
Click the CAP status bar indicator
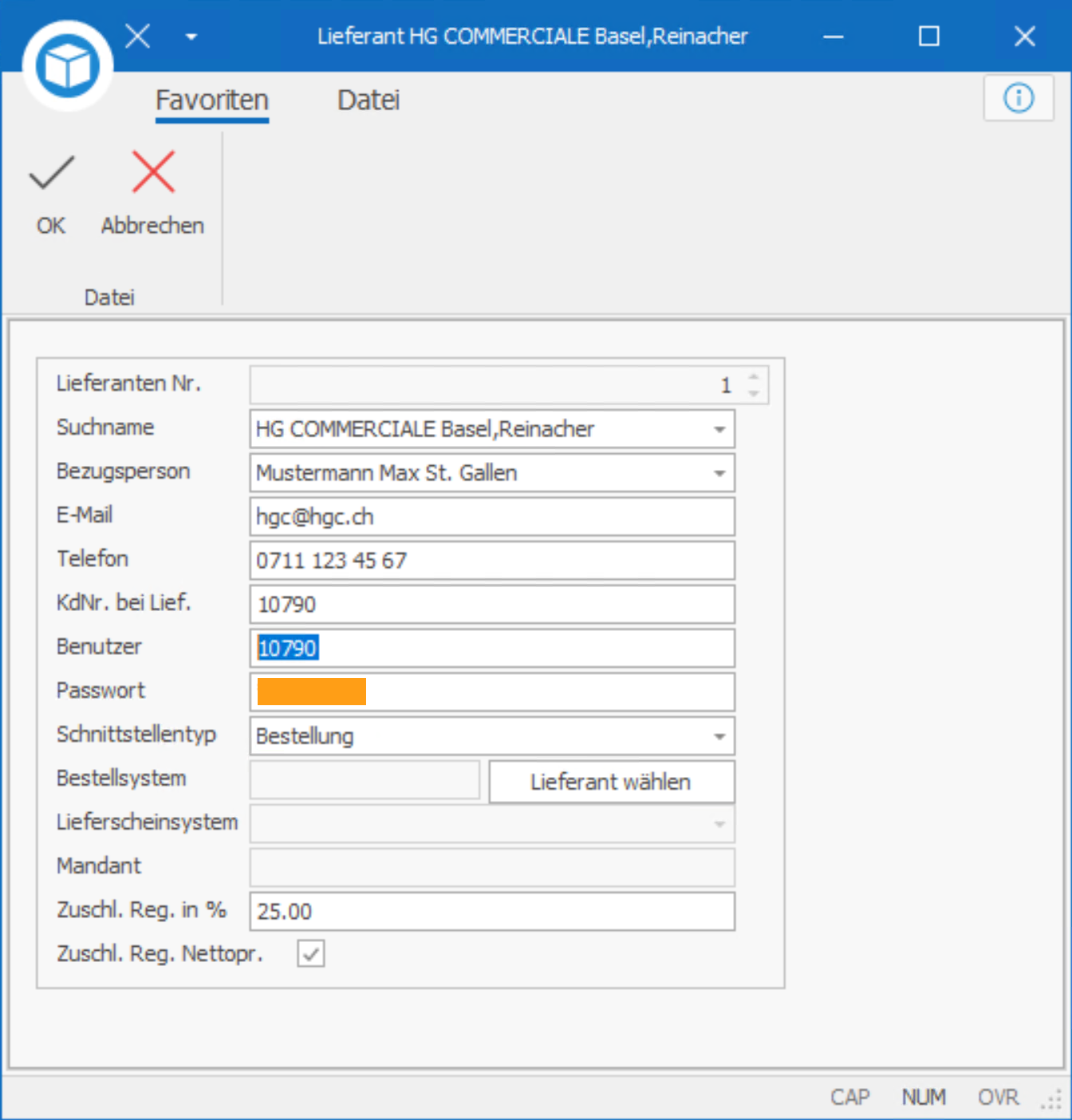tap(849, 1098)
